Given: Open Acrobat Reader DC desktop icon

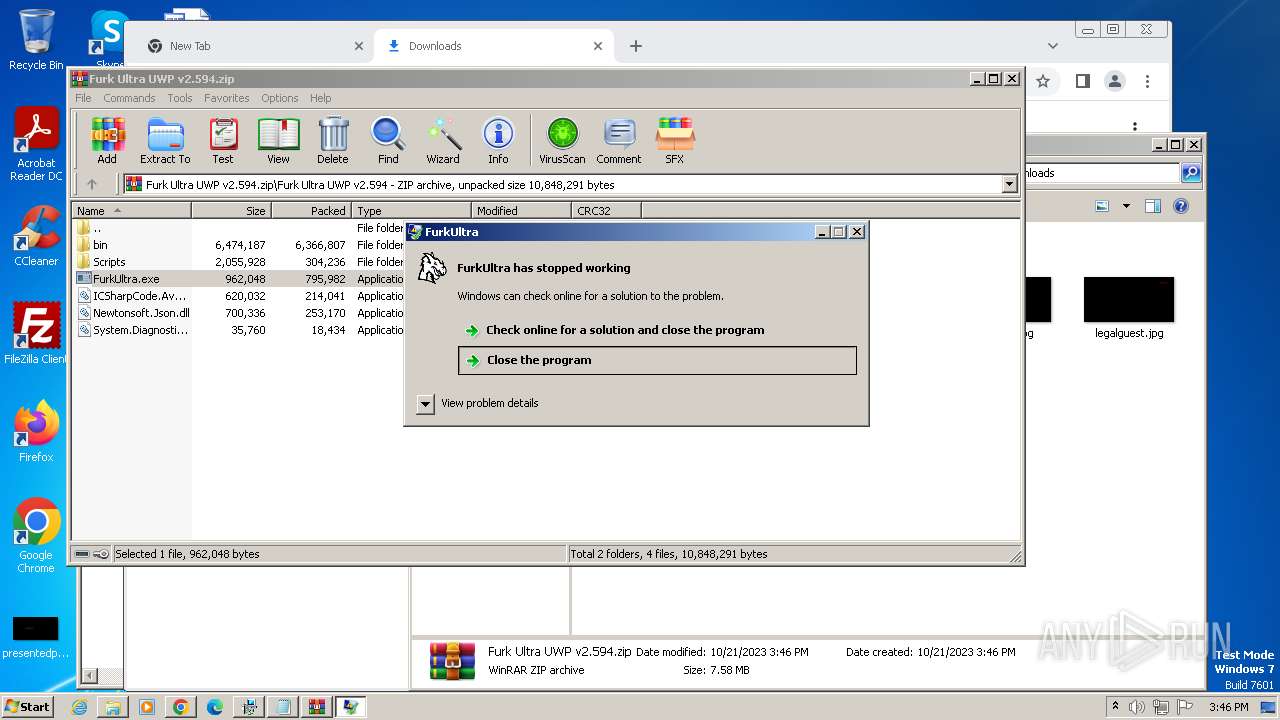Looking at the screenshot, I should tap(36, 144).
